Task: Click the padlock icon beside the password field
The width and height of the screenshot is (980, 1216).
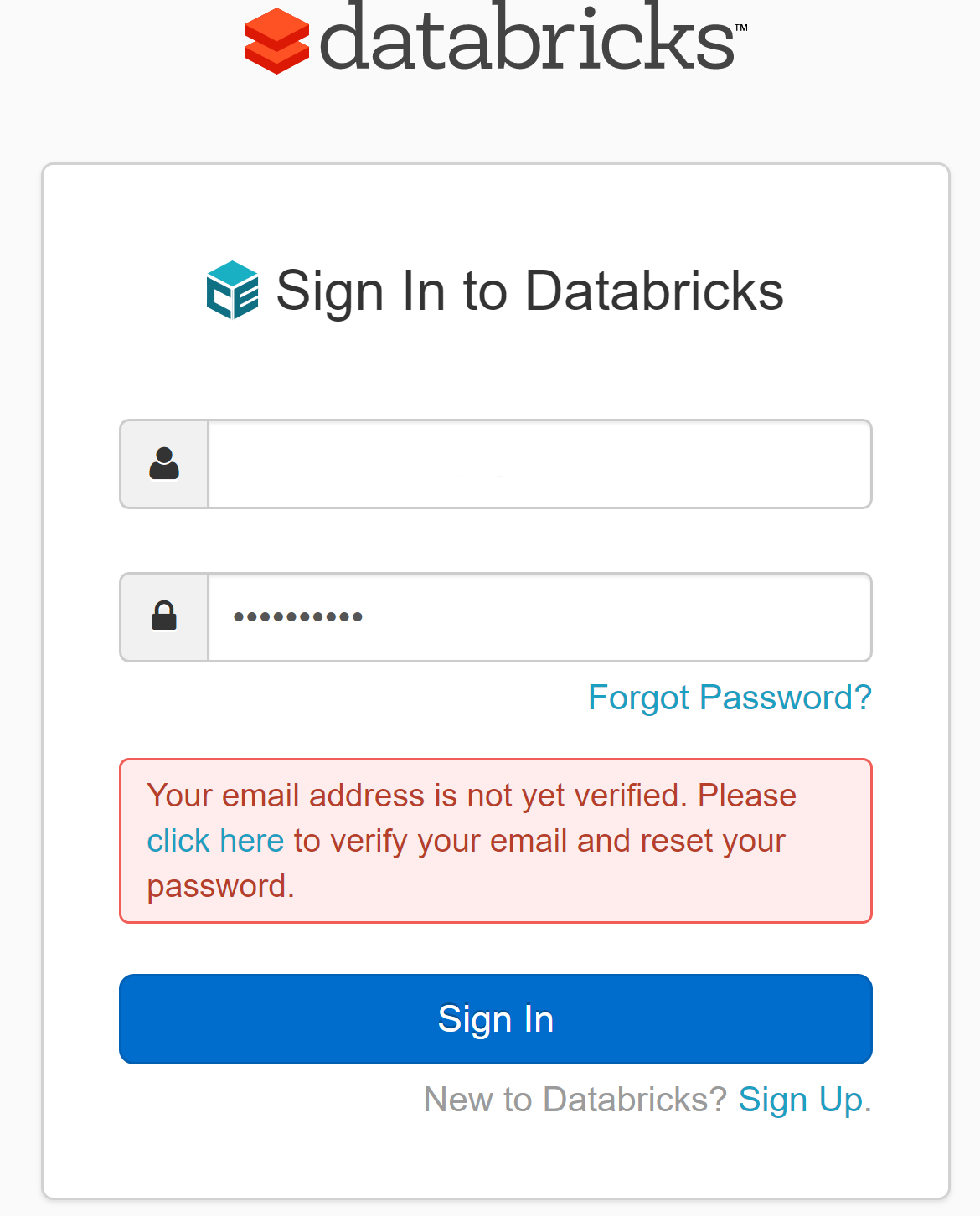Action: (164, 616)
